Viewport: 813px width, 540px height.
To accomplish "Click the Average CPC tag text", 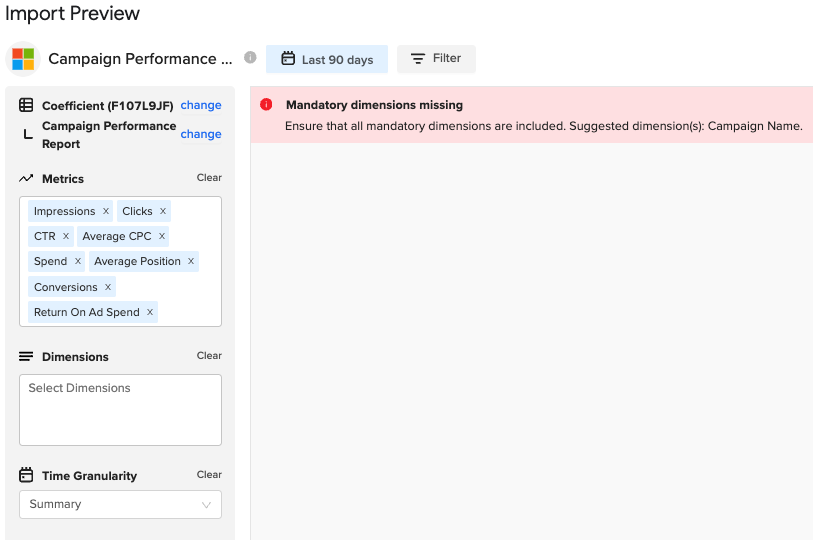I will [x=117, y=236].
